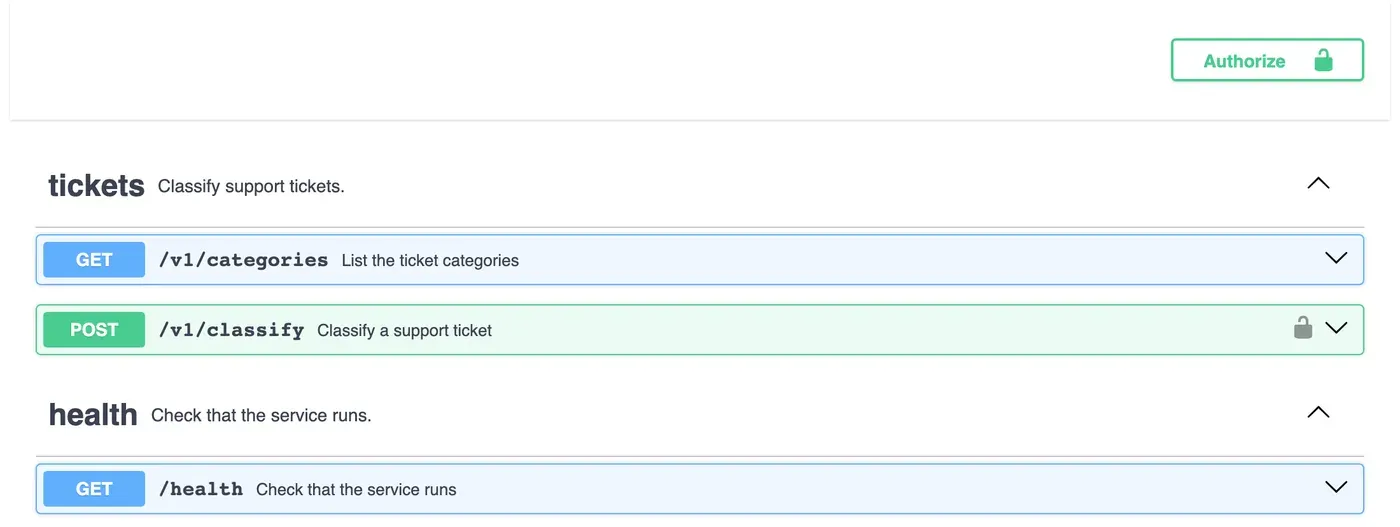This screenshot has height=527, width=1400.
Task: Open the /health path link
Action: click(x=201, y=489)
